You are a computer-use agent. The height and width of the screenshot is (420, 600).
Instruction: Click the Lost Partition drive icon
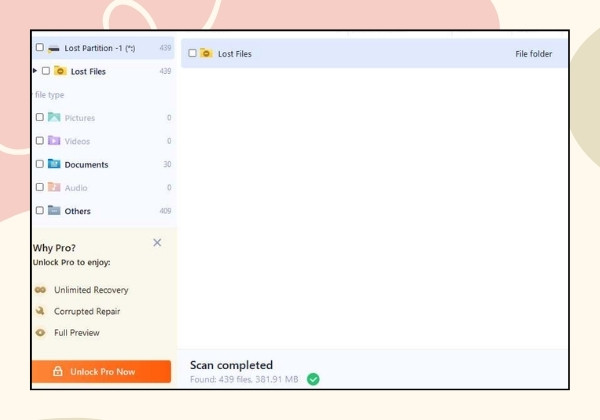click(54, 48)
